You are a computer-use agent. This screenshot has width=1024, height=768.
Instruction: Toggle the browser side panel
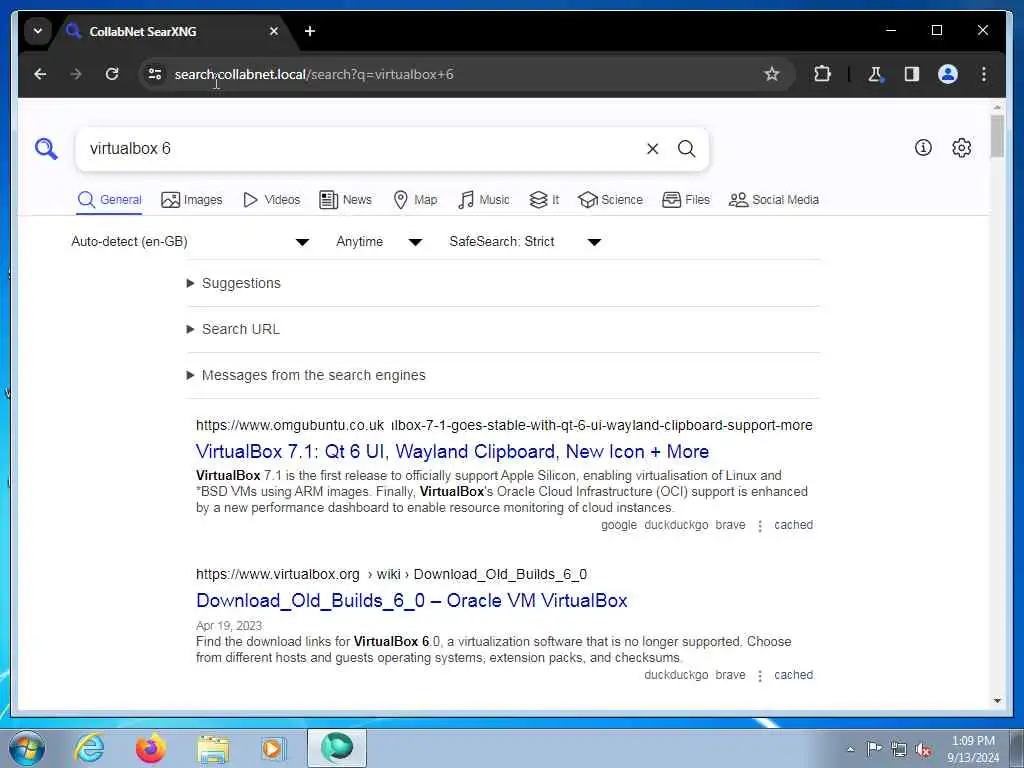pyautogui.click(x=912, y=74)
